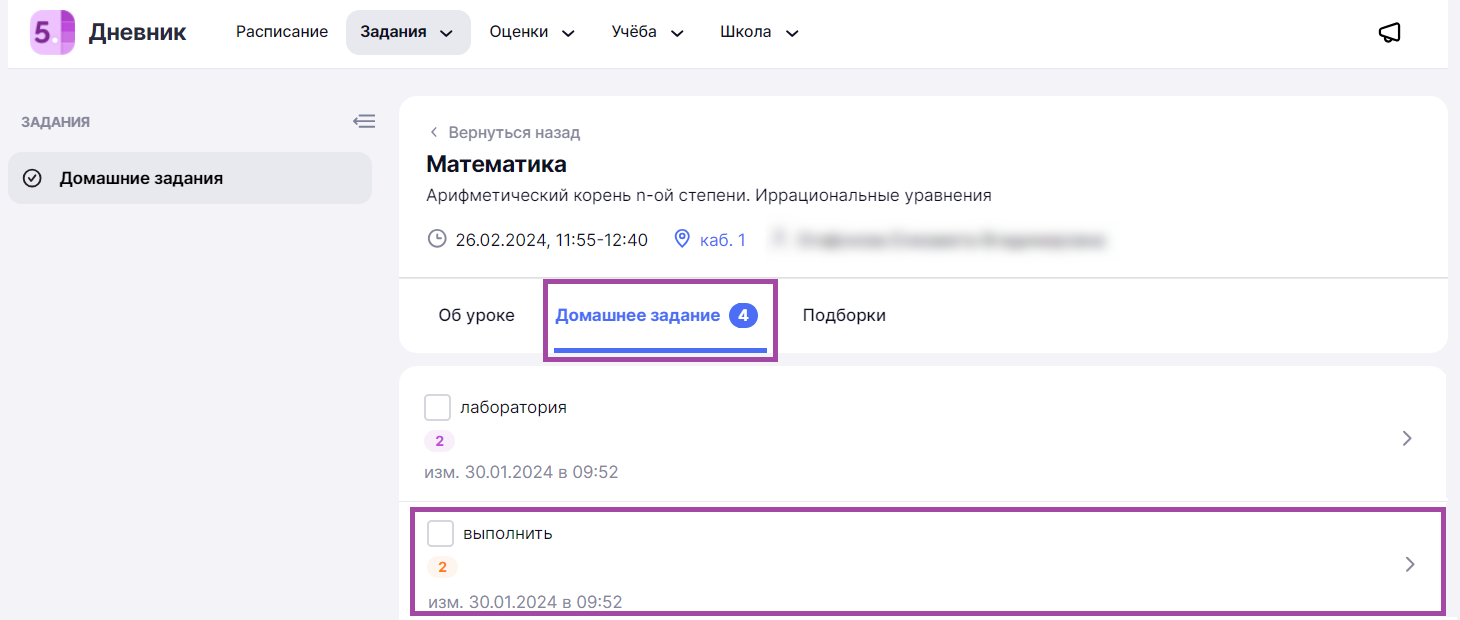This screenshot has height=620, width=1460.
Task: Click the Вернуться назад link
Action: point(505,132)
